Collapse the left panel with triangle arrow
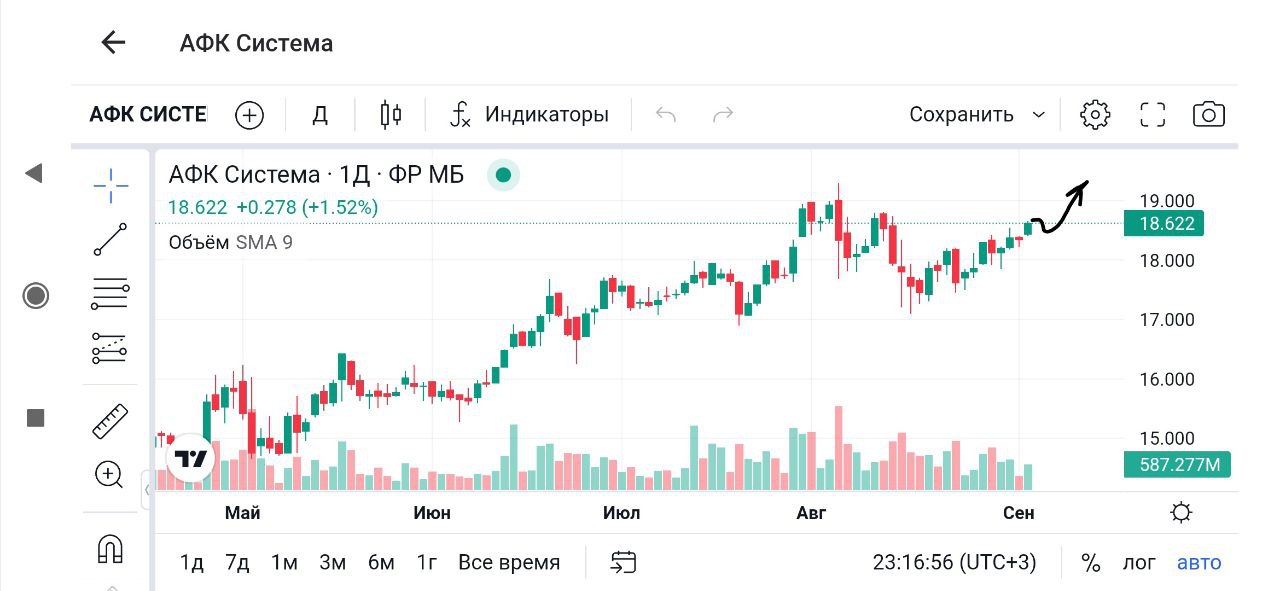The height and width of the screenshot is (591, 1280). point(34,173)
